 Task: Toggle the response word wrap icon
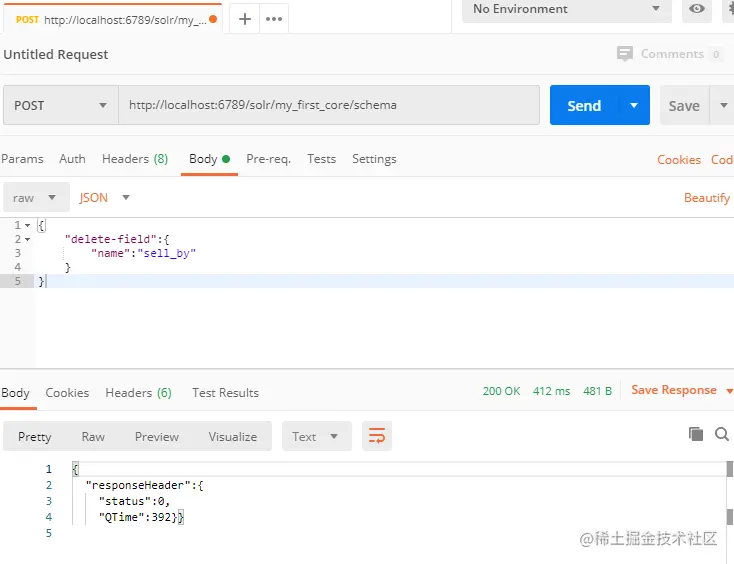[x=377, y=436]
